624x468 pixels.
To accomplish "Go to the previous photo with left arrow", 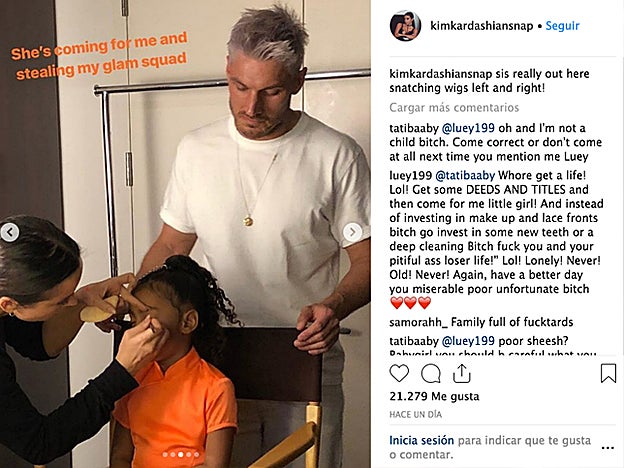I will [10, 232].
